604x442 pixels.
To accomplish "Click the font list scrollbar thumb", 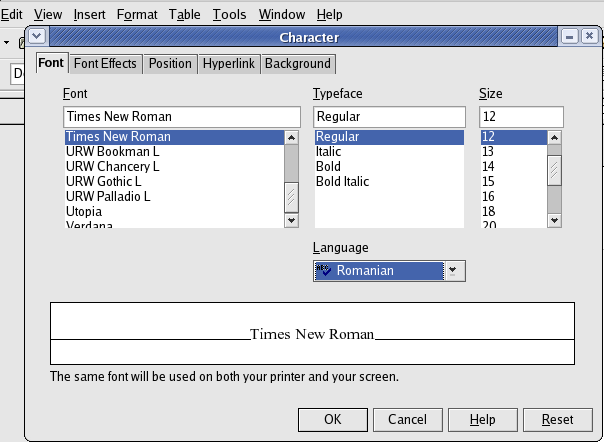I will [x=292, y=198].
